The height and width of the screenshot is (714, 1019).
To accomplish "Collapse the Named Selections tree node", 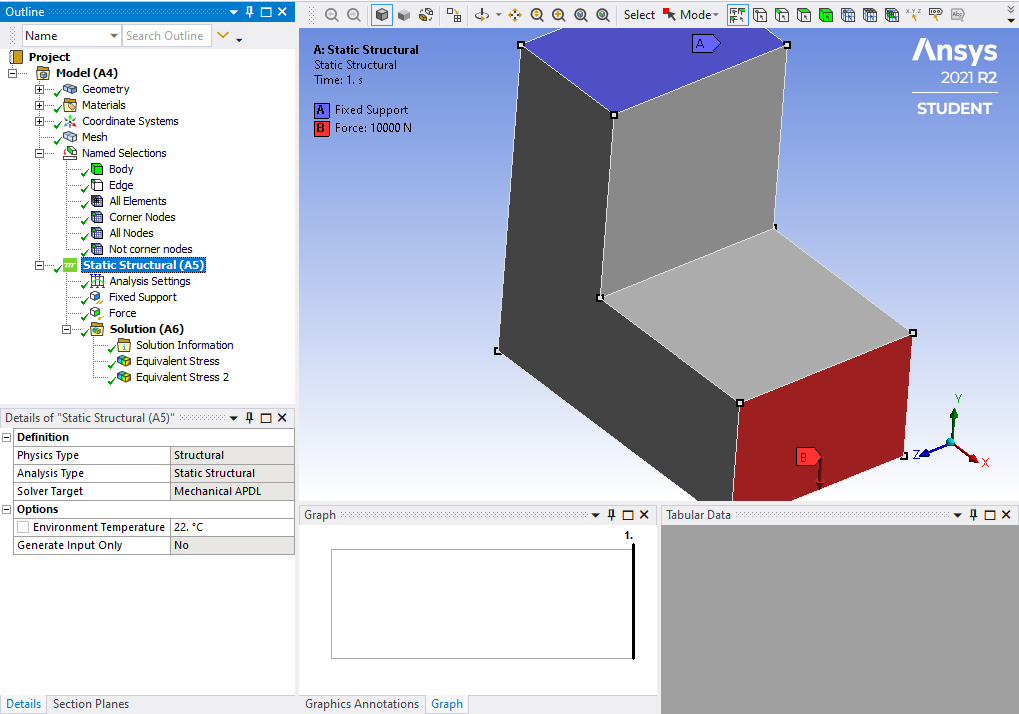I will (40, 153).
